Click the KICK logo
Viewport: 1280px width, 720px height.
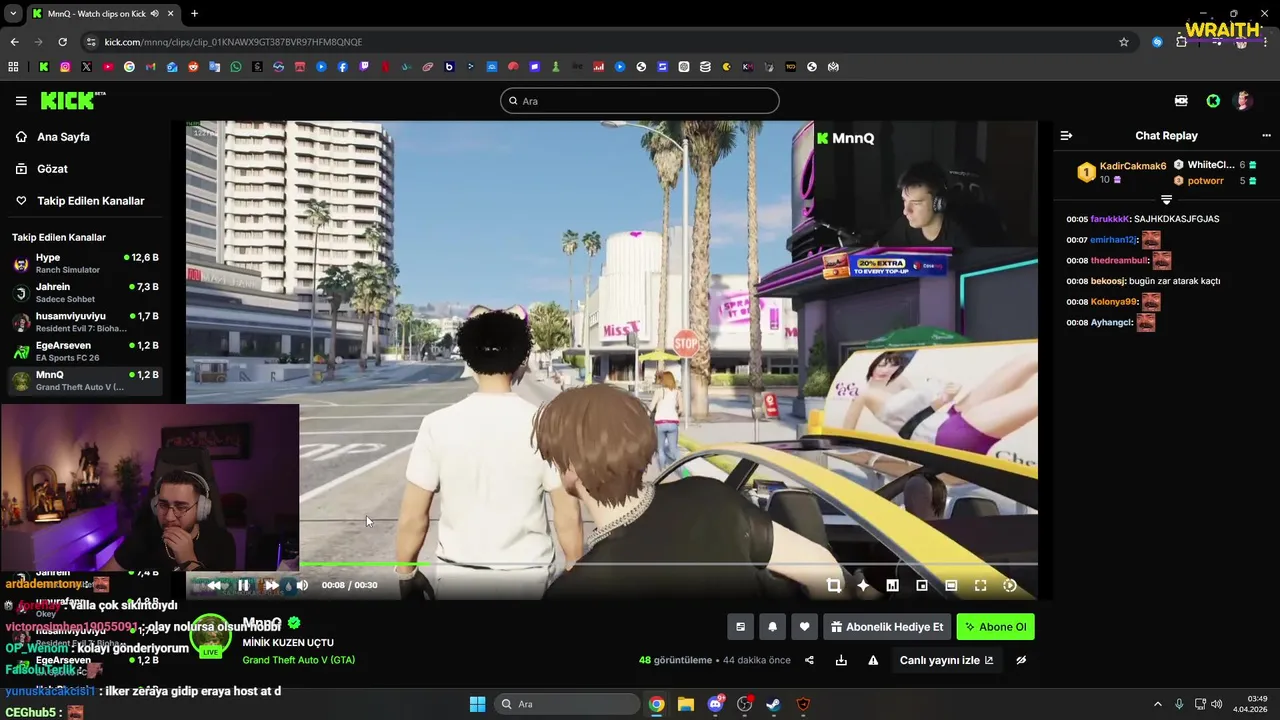(72, 100)
